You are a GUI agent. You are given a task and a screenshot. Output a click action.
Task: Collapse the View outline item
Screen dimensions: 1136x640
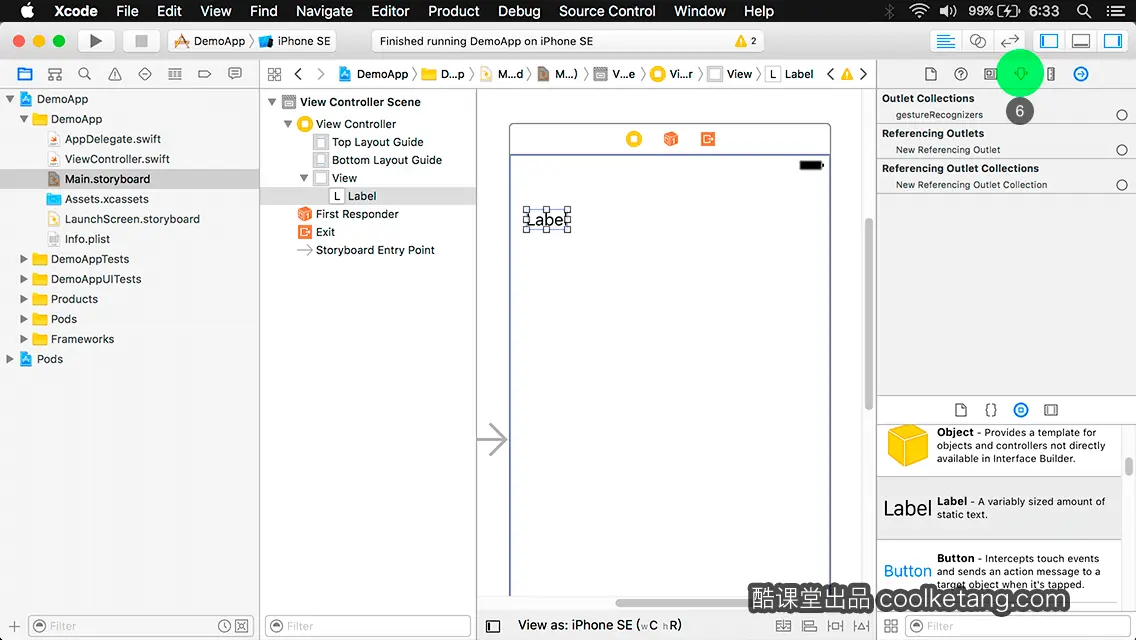[304, 178]
